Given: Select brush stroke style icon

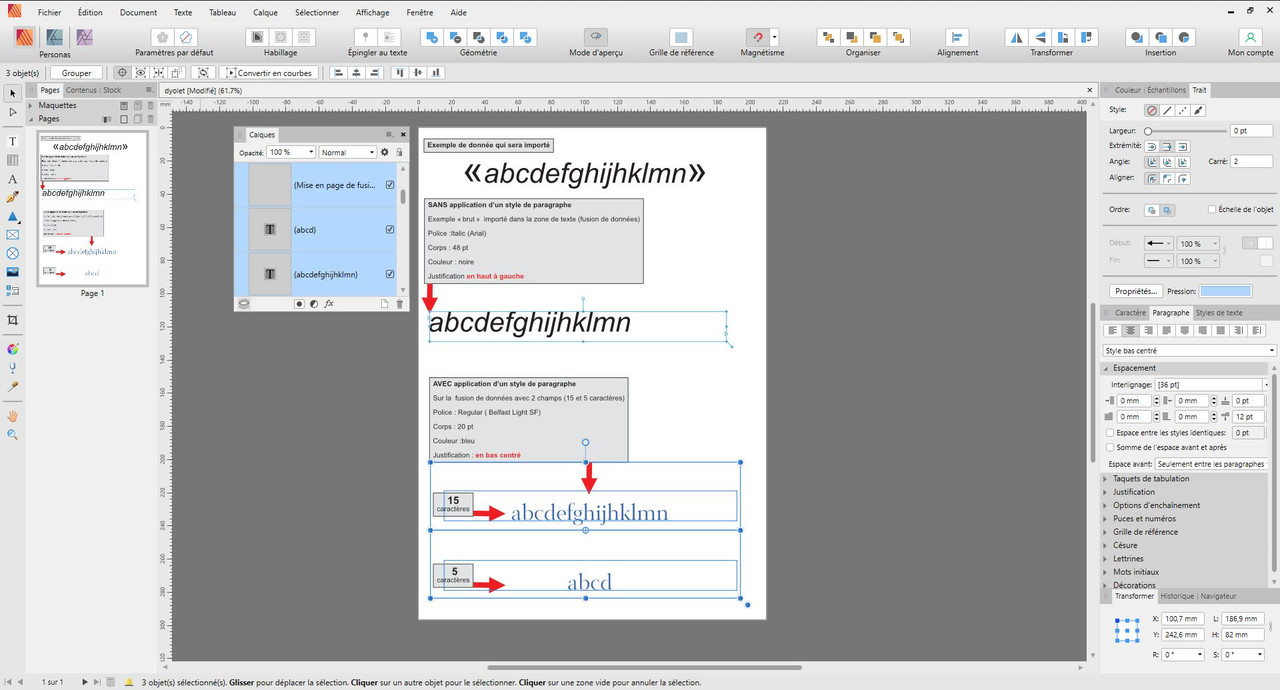Looking at the screenshot, I should point(1198,110).
